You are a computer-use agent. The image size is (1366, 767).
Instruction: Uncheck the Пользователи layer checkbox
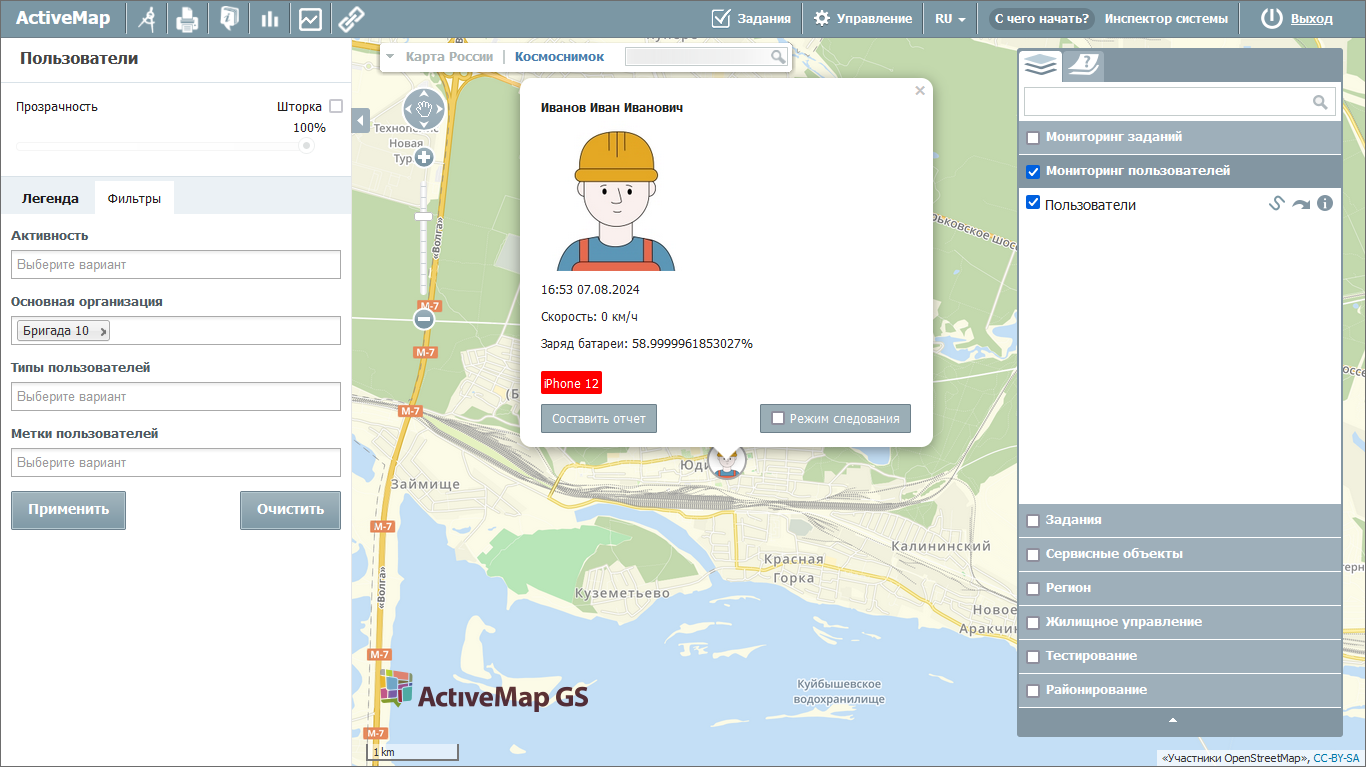point(1033,203)
